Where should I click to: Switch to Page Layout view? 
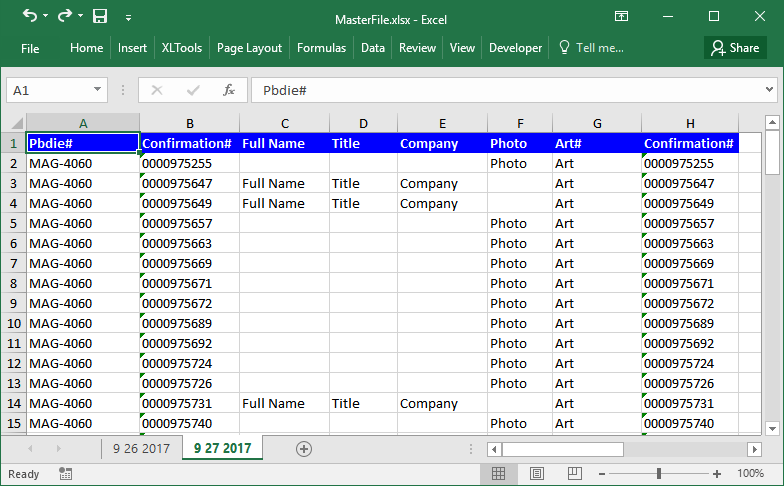click(536, 473)
